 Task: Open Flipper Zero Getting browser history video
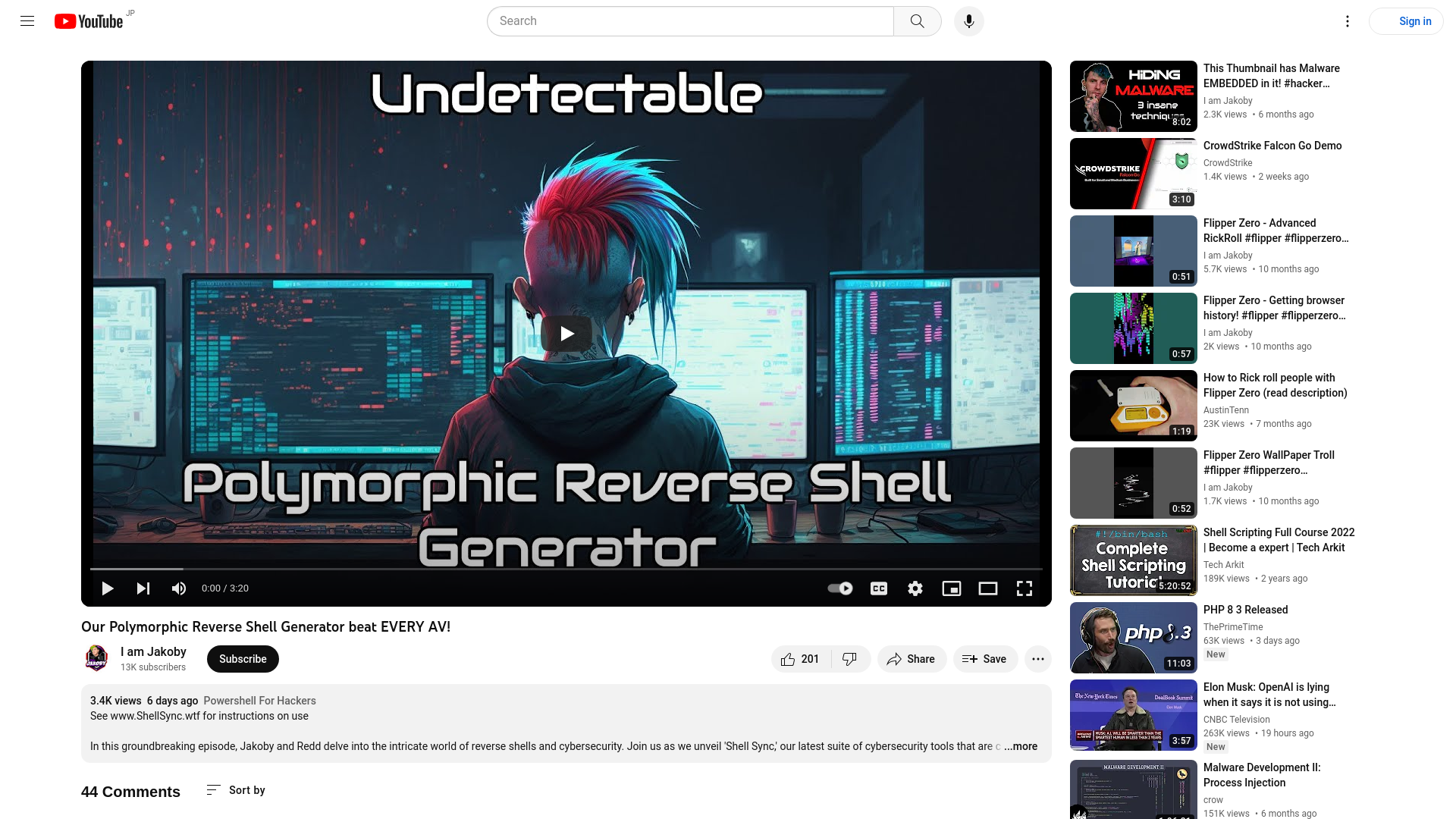click(1274, 308)
